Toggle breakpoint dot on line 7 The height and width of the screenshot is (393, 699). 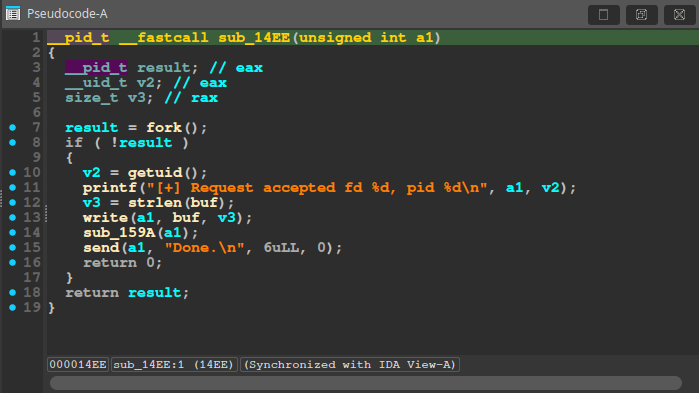click(x=12, y=128)
